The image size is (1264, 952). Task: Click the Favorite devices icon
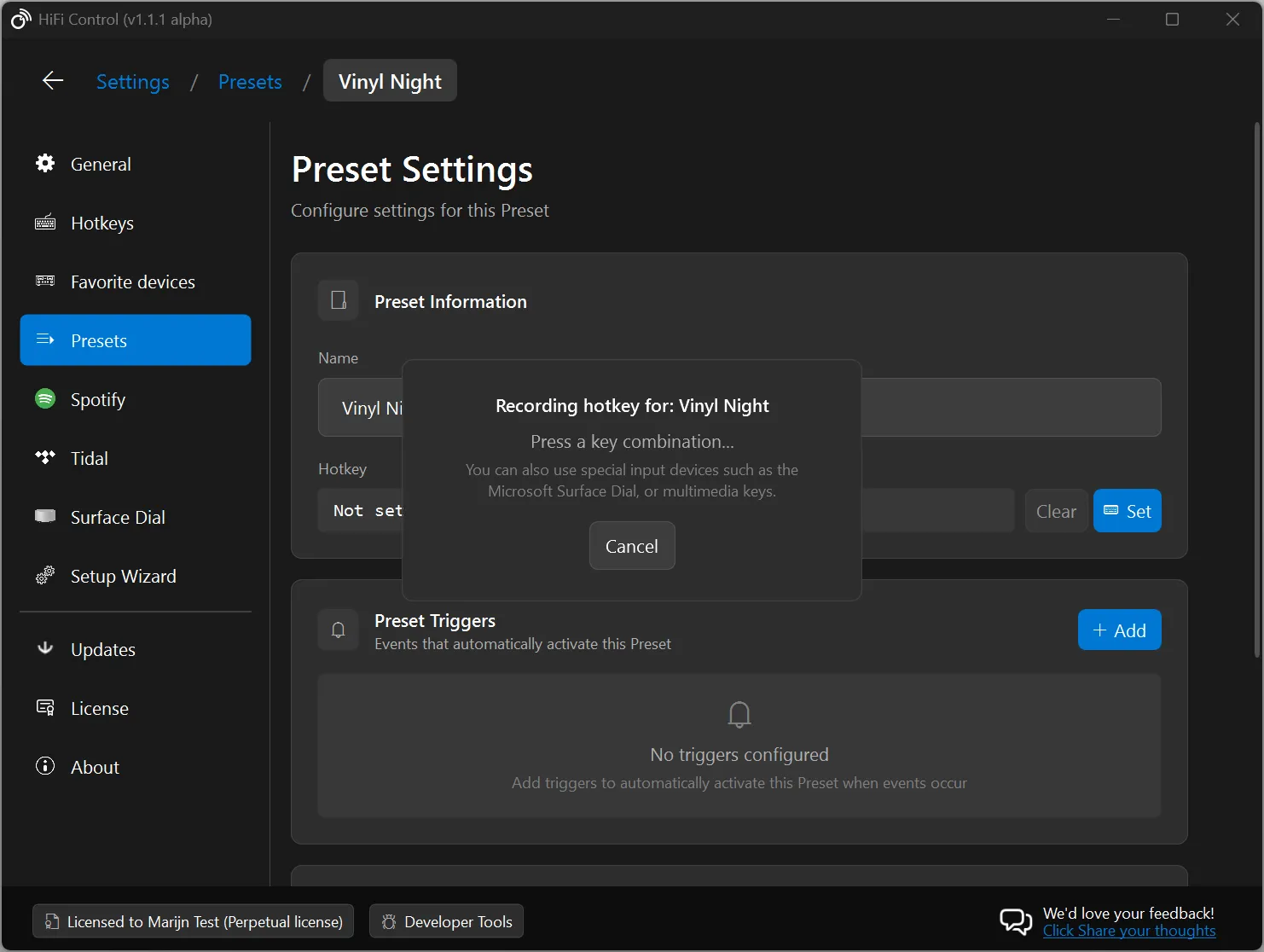(44, 281)
